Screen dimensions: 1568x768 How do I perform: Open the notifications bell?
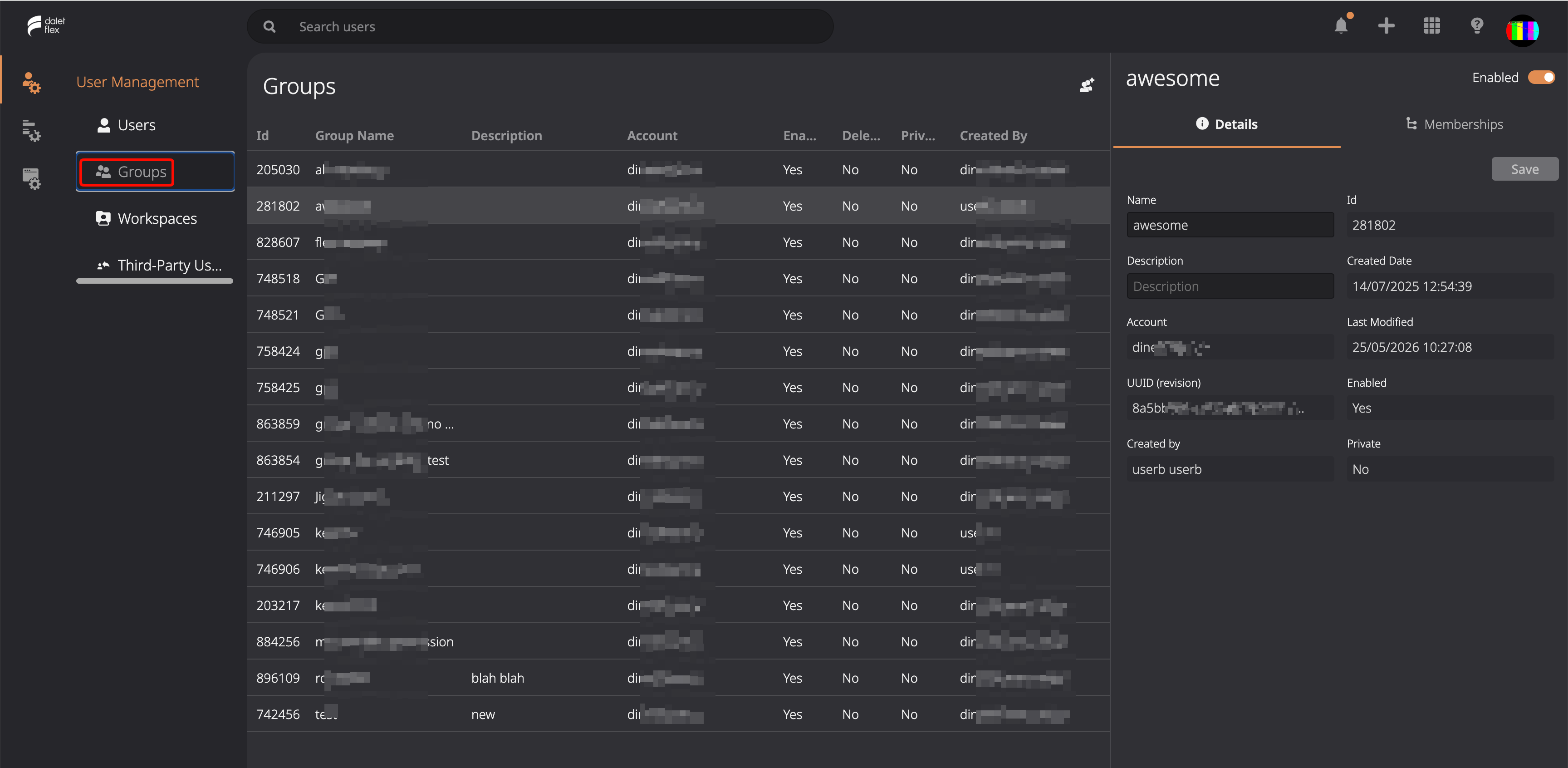click(x=1341, y=25)
